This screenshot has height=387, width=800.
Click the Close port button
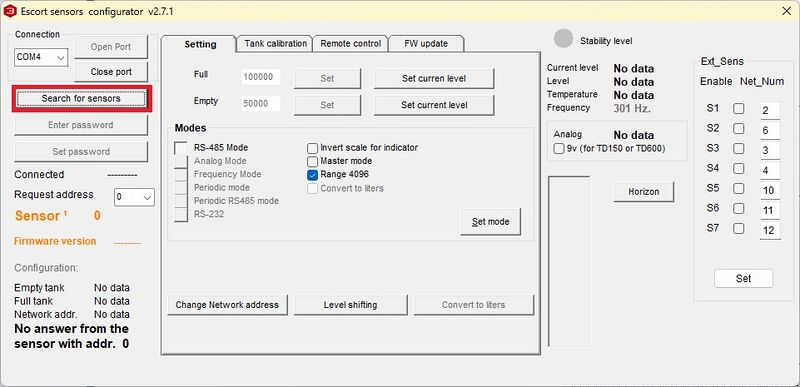(x=111, y=72)
